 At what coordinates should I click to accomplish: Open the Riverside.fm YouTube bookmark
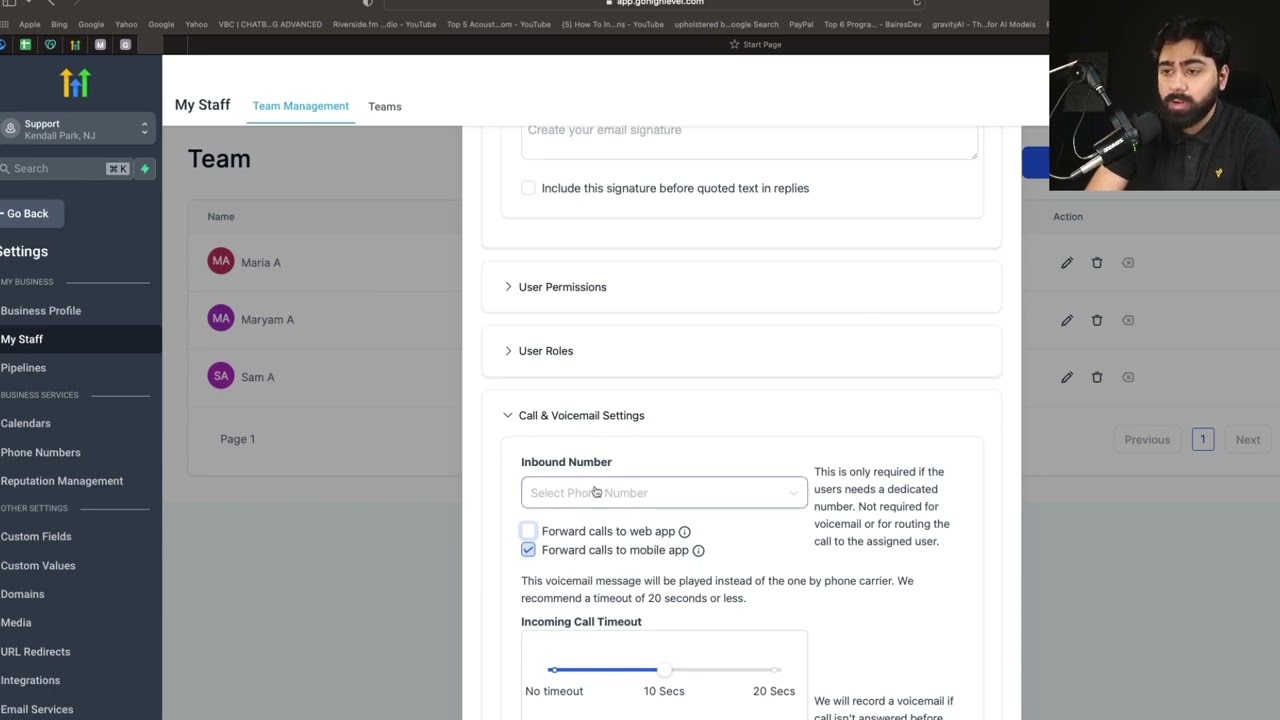[x=384, y=24]
